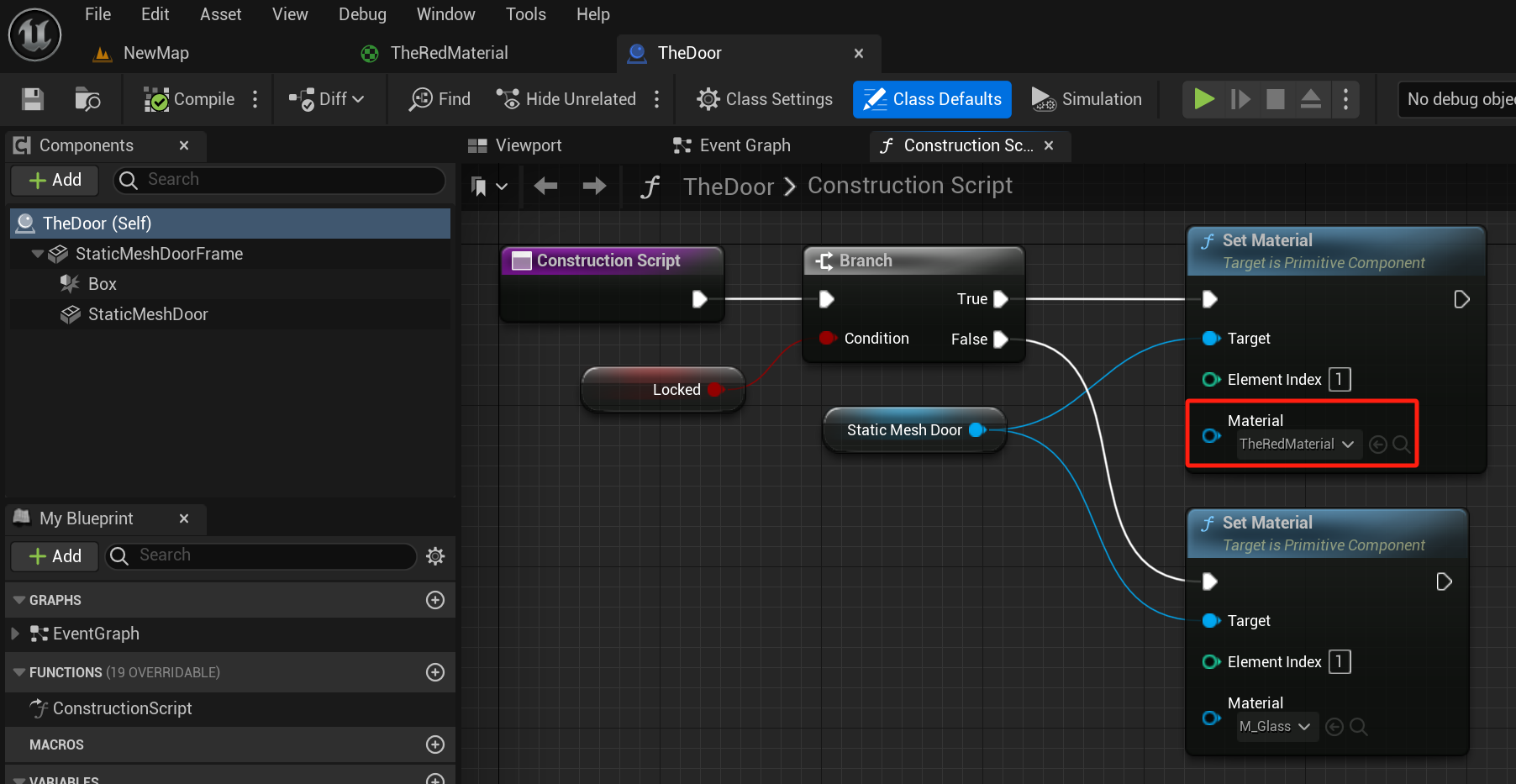
Task: Open play options three-dot menu
Action: tap(1346, 99)
